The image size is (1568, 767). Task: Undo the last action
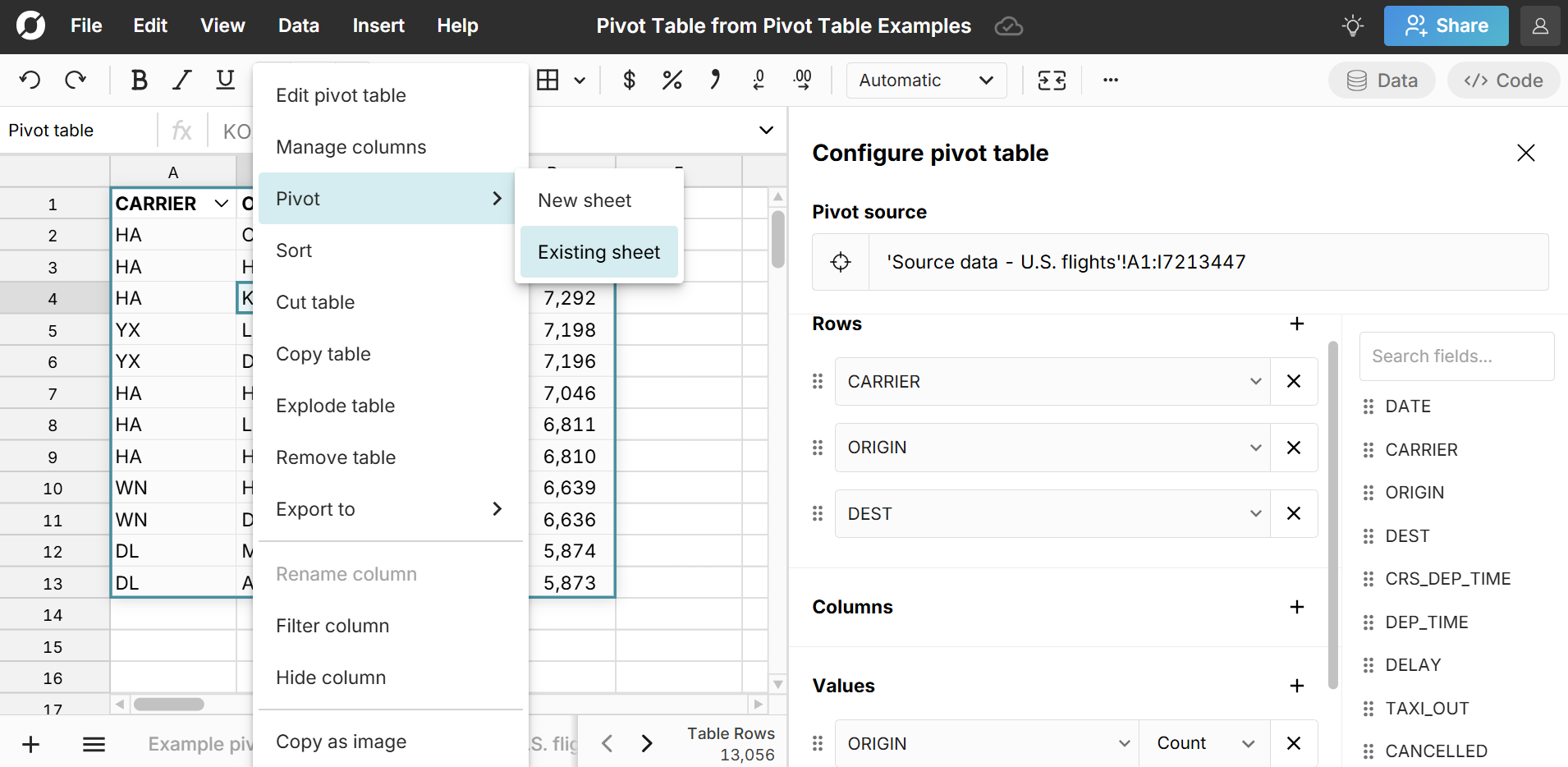click(x=30, y=80)
